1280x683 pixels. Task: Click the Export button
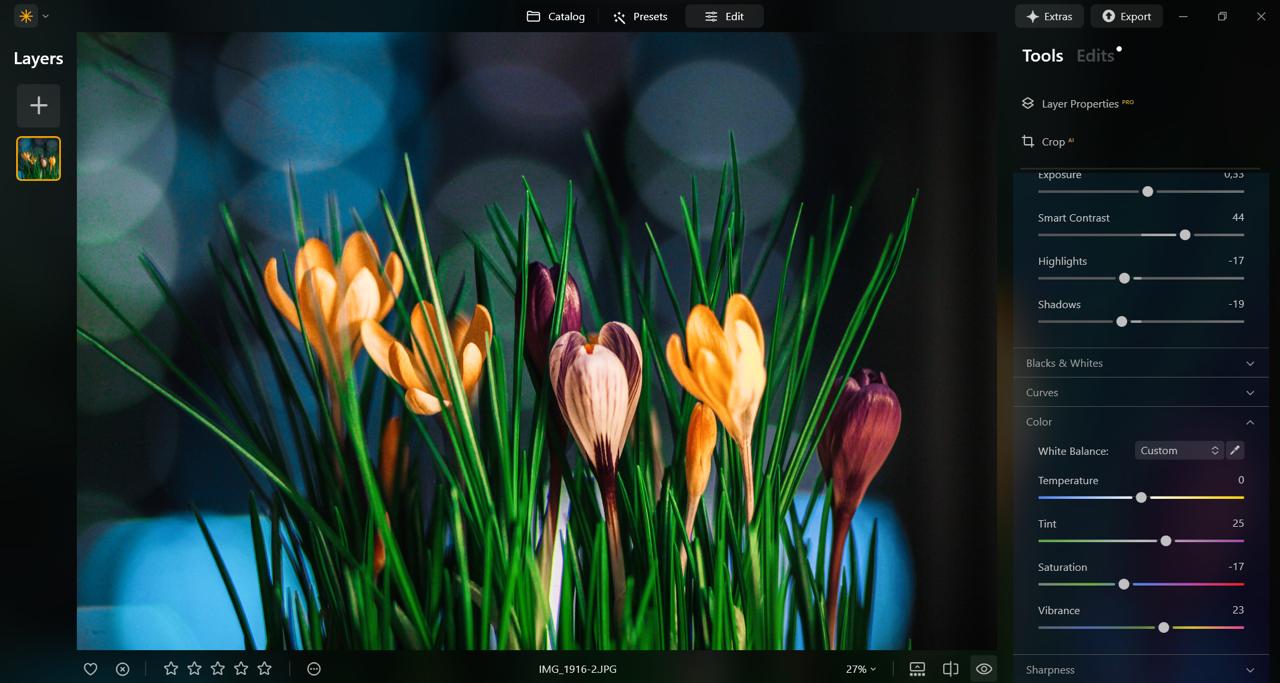[1126, 16]
